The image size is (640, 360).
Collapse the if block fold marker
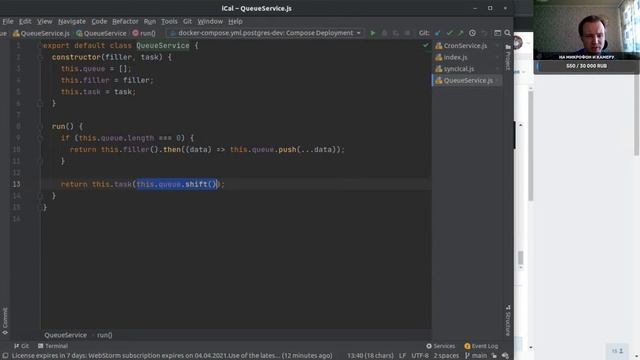pyautogui.click(x=40, y=138)
